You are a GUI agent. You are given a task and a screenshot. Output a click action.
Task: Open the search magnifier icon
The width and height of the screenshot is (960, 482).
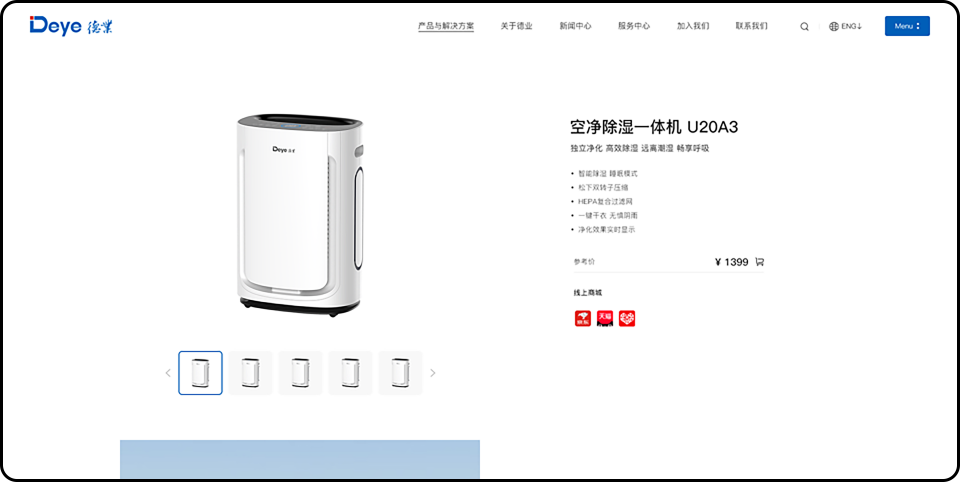(x=804, y=26)
